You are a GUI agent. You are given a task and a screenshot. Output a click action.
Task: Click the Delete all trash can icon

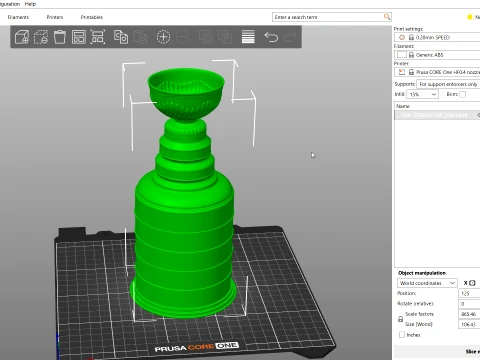60,37
